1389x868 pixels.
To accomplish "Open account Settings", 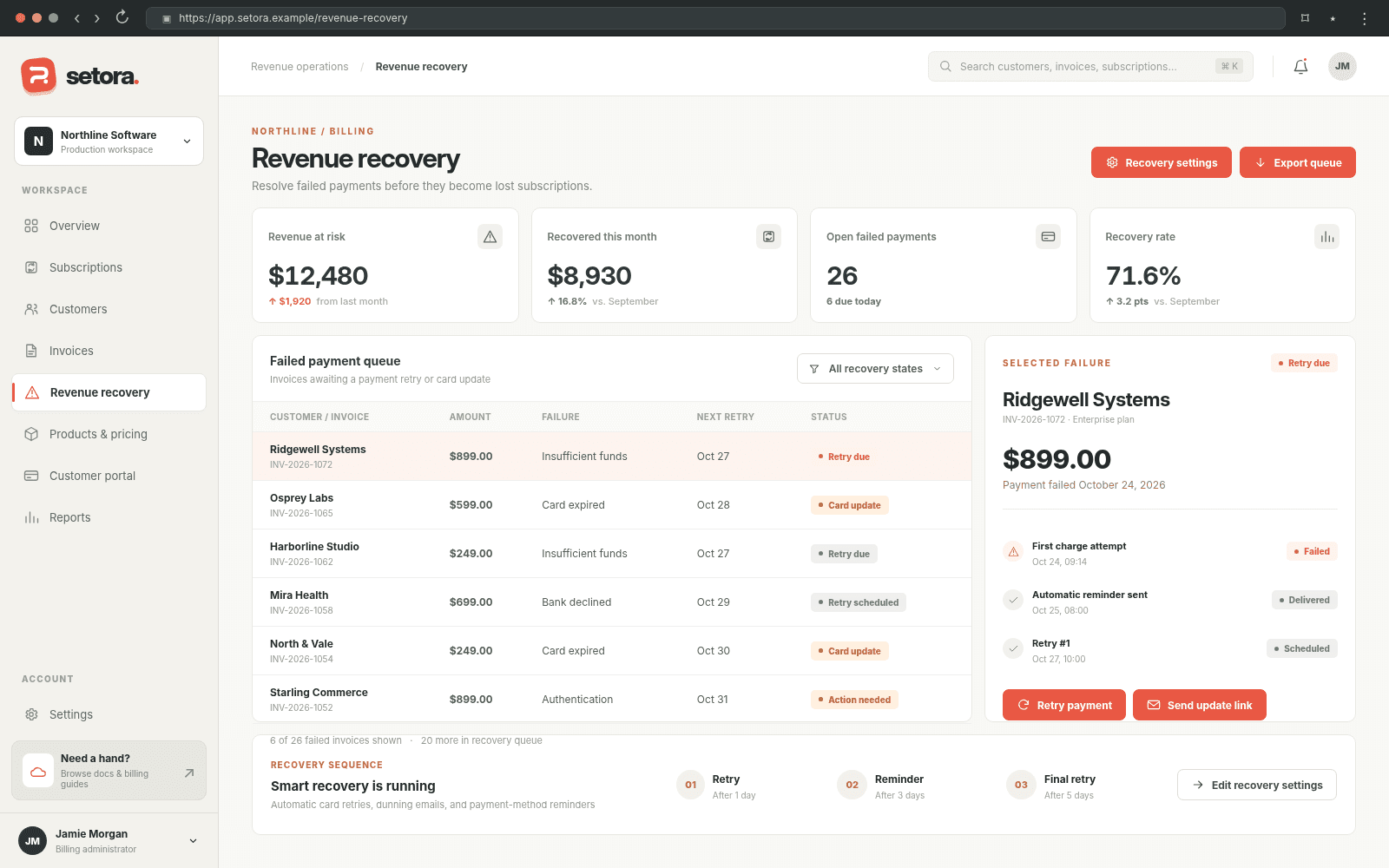I will 109,714.
